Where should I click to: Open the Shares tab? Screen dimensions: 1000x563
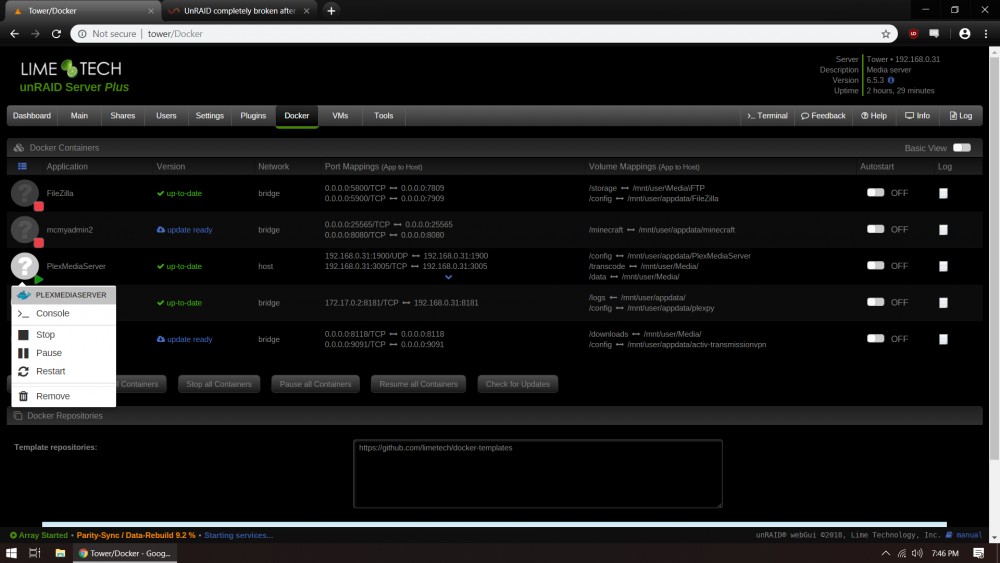tap(122, 116)
